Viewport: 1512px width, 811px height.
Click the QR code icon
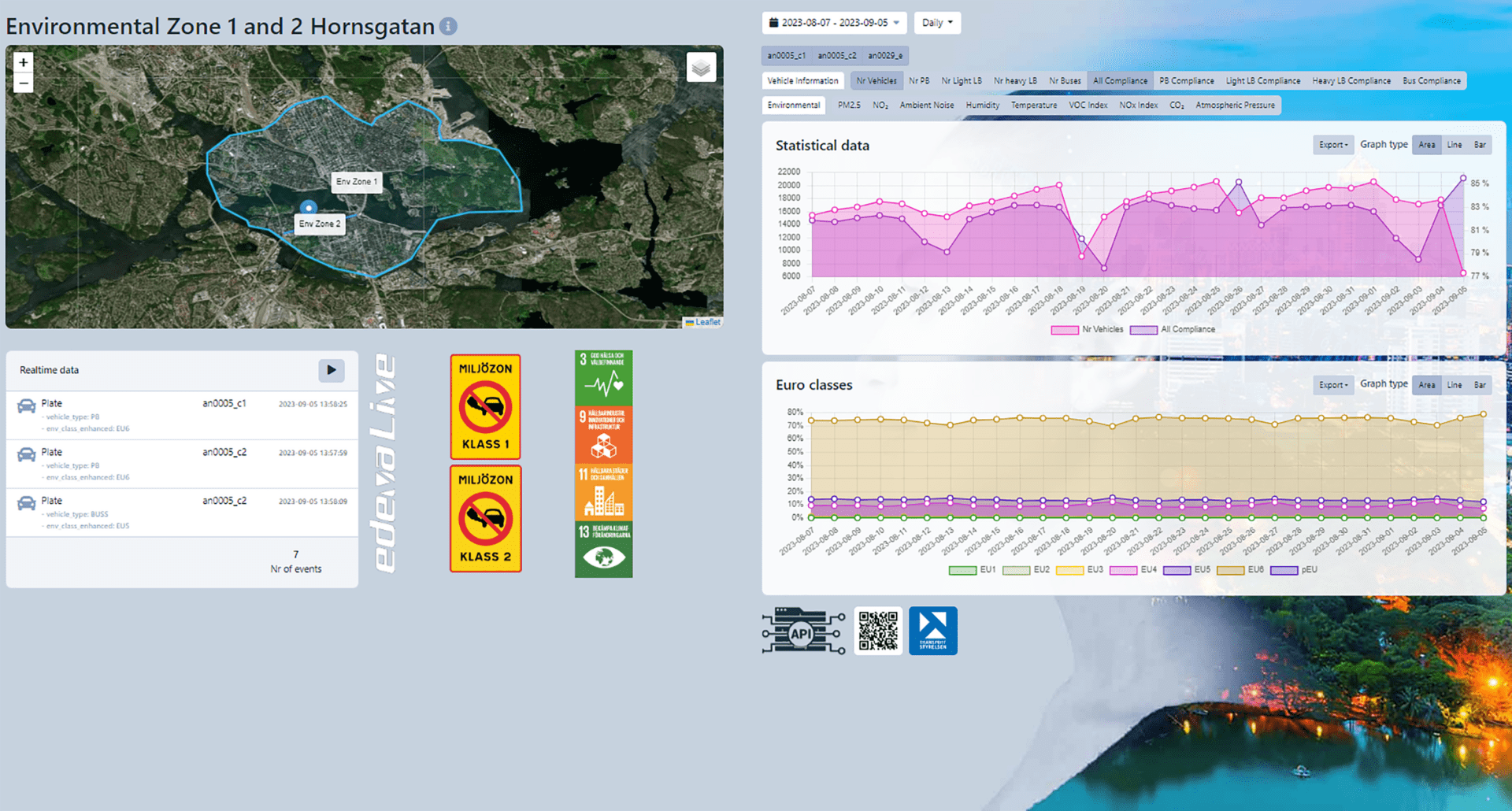coord(878,631)
